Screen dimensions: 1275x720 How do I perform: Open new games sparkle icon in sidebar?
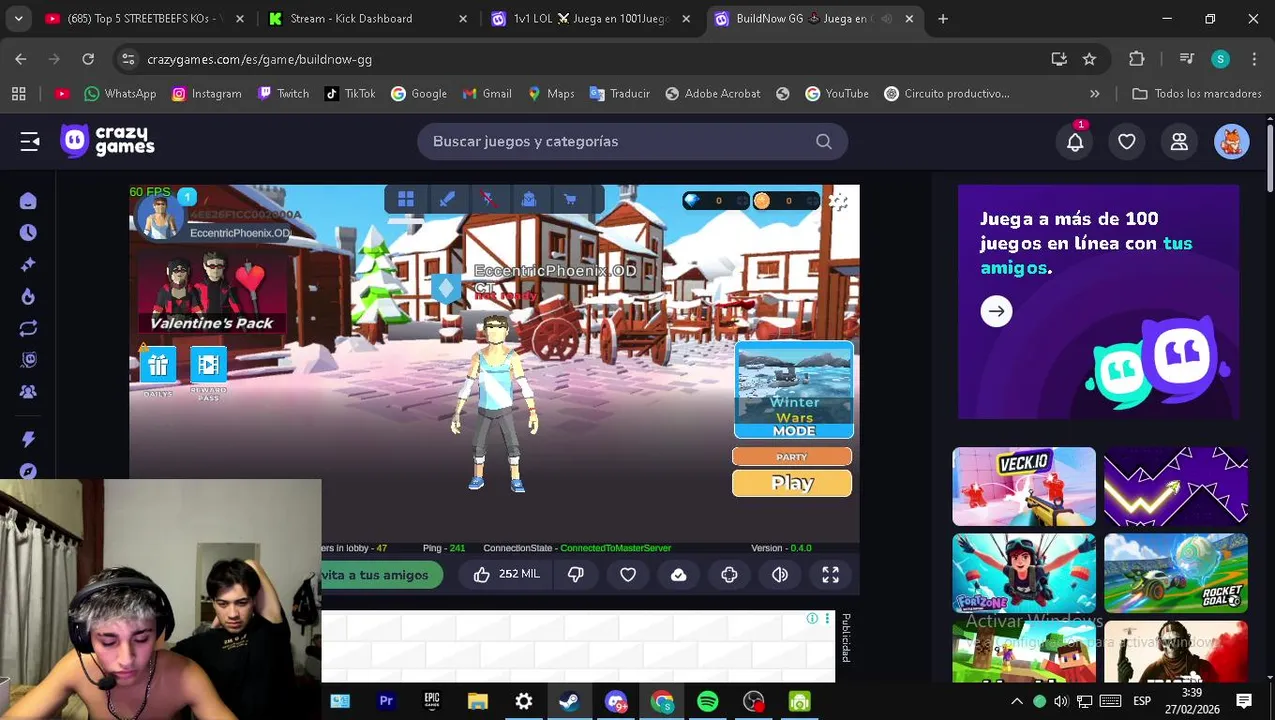(28, 264)
